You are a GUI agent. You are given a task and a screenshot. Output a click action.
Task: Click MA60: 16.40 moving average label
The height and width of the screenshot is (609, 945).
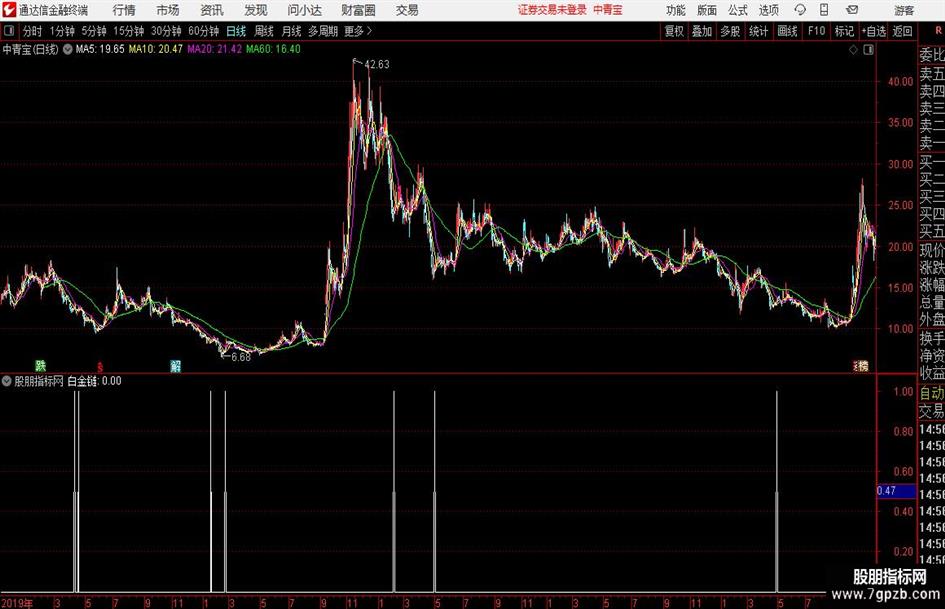273,49
